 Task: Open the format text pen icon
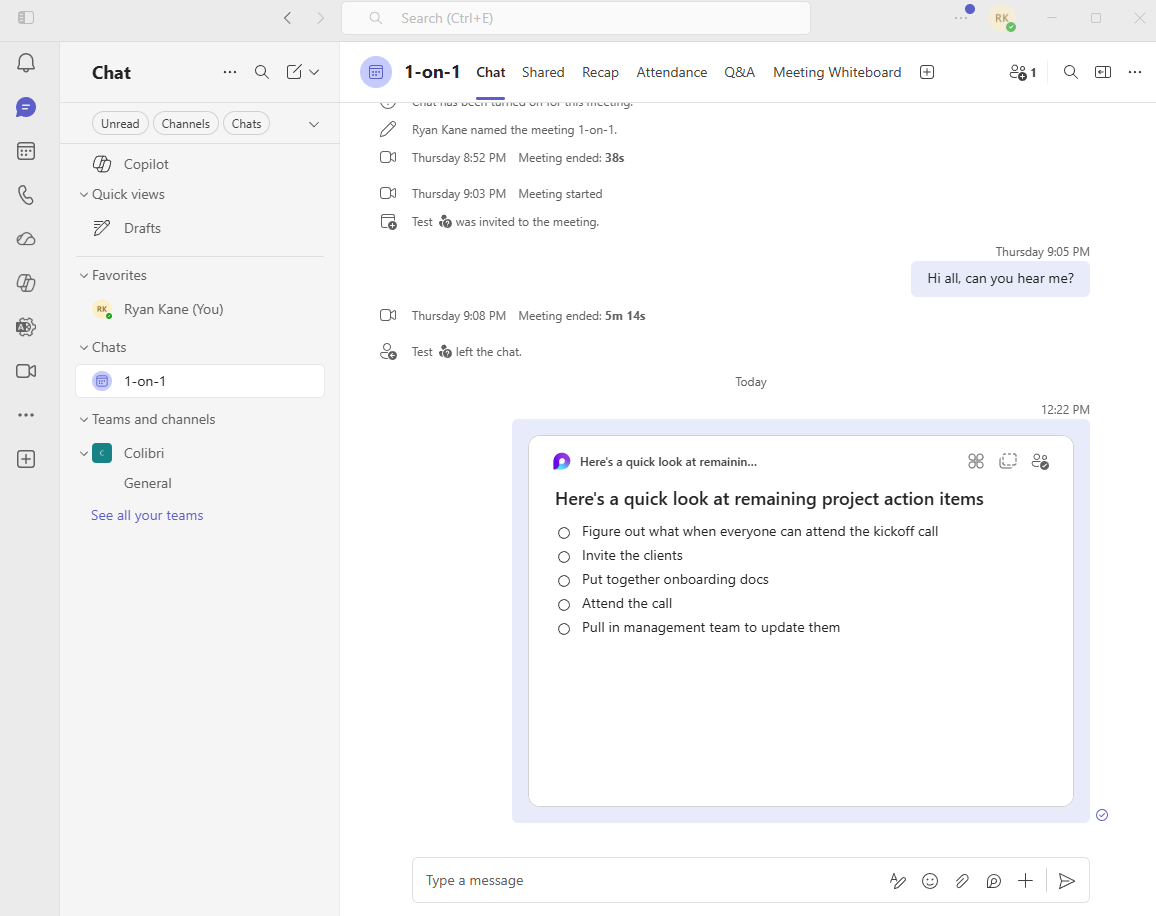pyautogui.click(x=897, y=881)
